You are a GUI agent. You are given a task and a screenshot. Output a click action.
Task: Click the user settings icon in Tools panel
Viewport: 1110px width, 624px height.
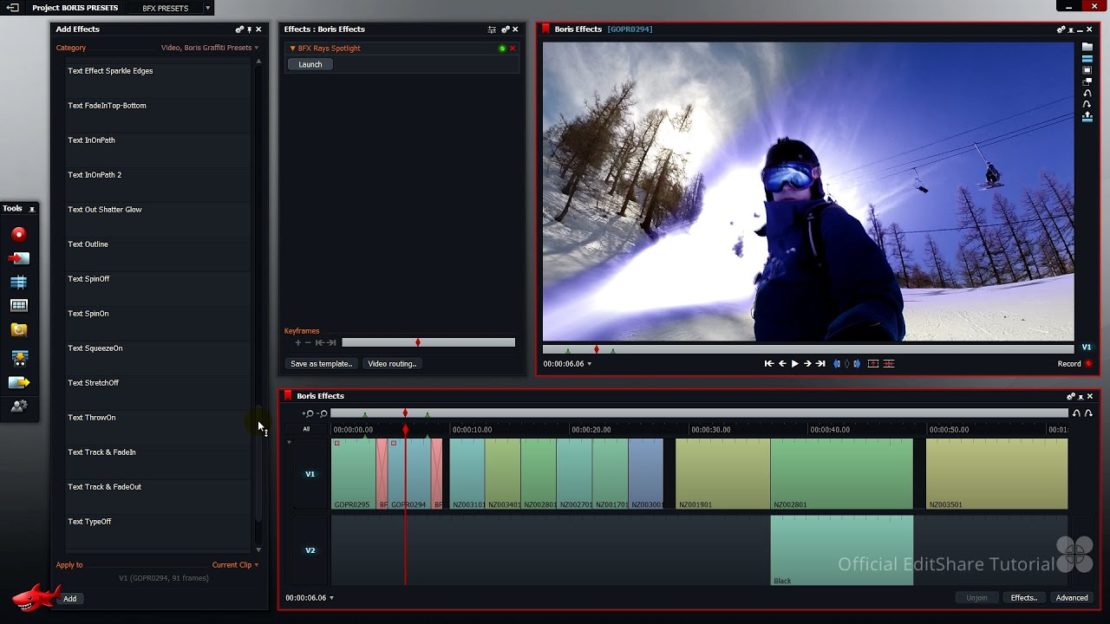click(18, 405)
